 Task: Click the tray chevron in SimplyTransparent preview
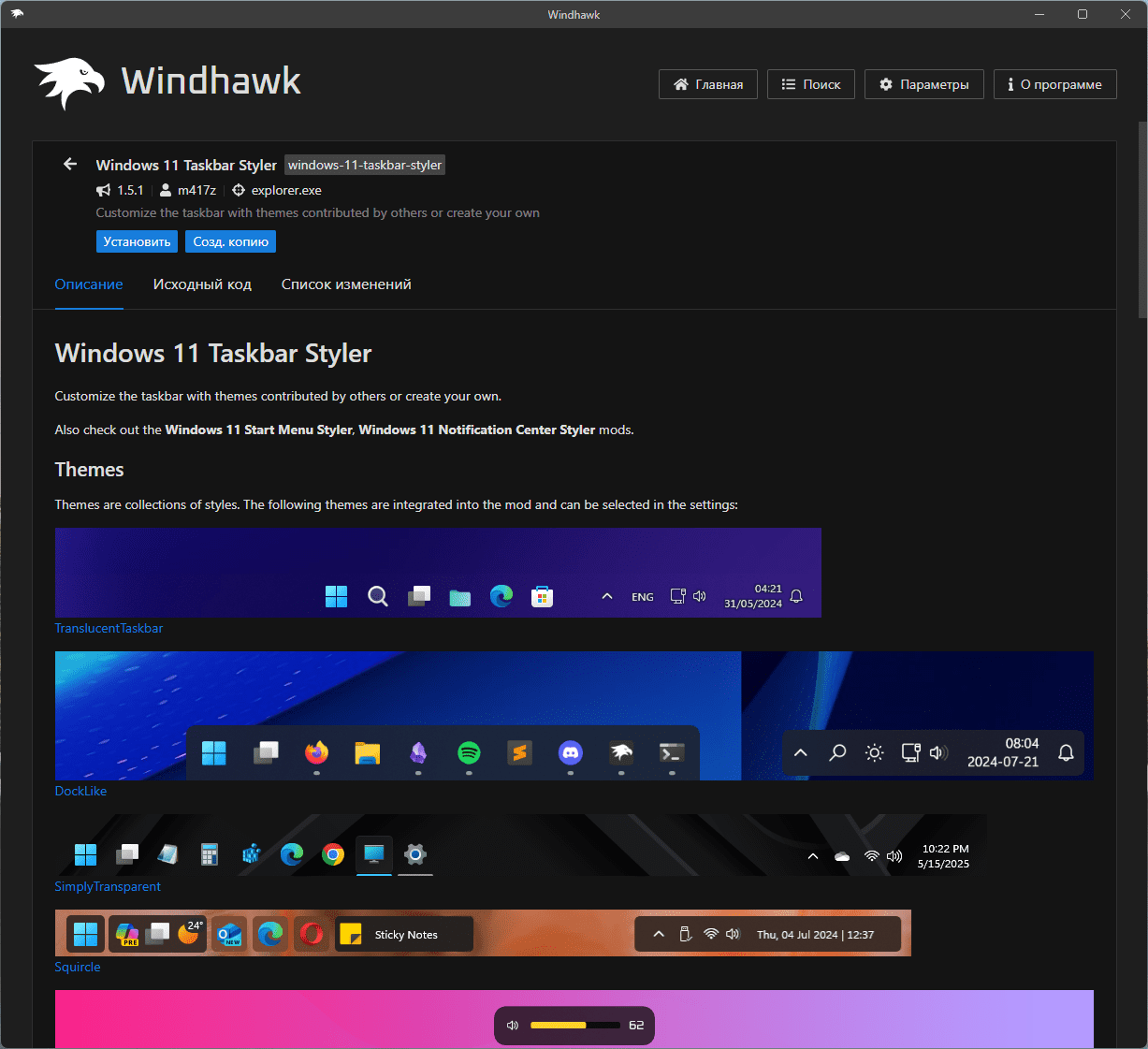click(x=813, y=856)
